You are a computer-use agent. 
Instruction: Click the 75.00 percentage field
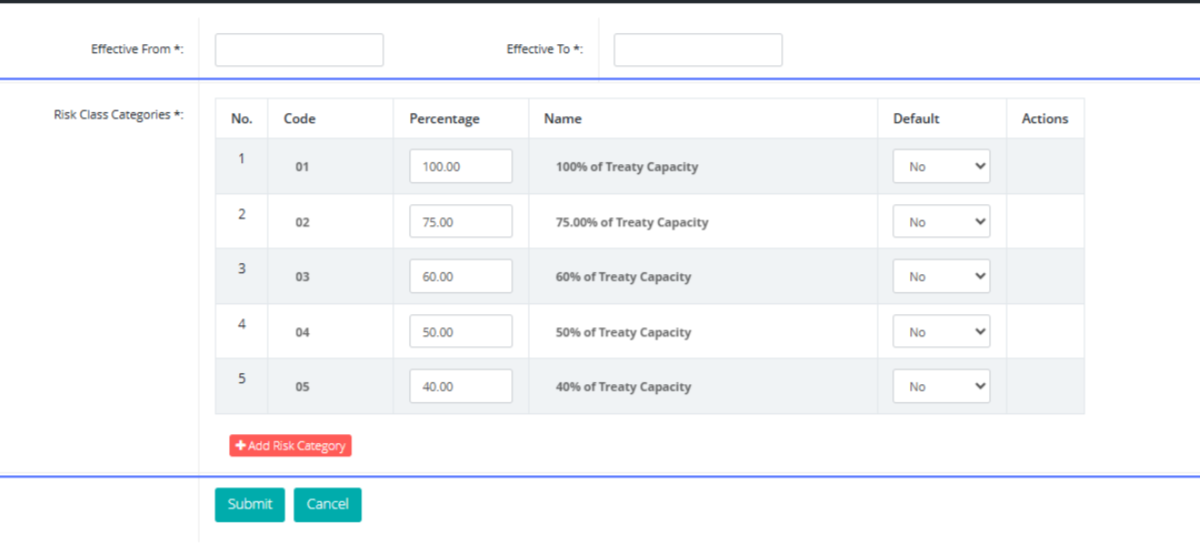tap(460, 222)
